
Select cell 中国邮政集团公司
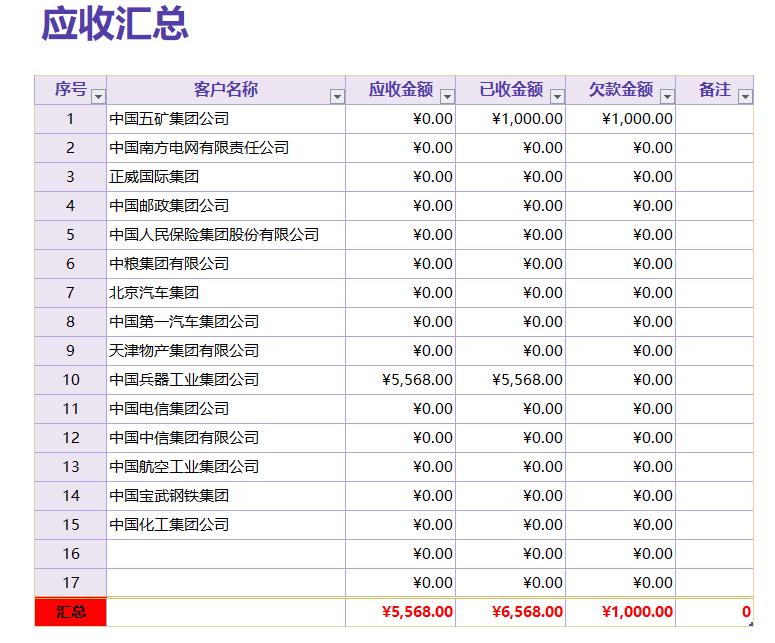tap(226, 206)
